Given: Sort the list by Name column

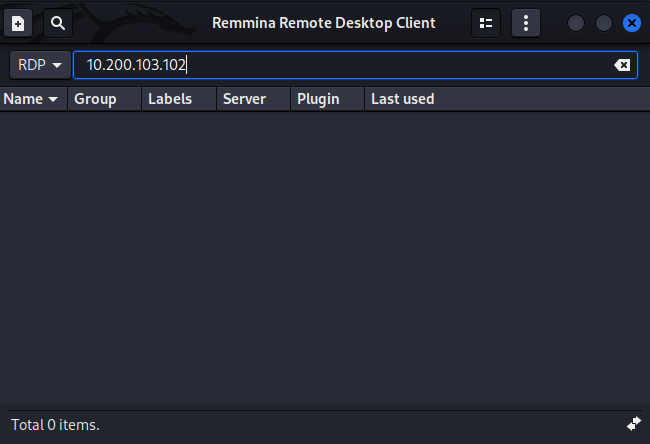Looking at the screenshot, I should click(x=24, y=99).
